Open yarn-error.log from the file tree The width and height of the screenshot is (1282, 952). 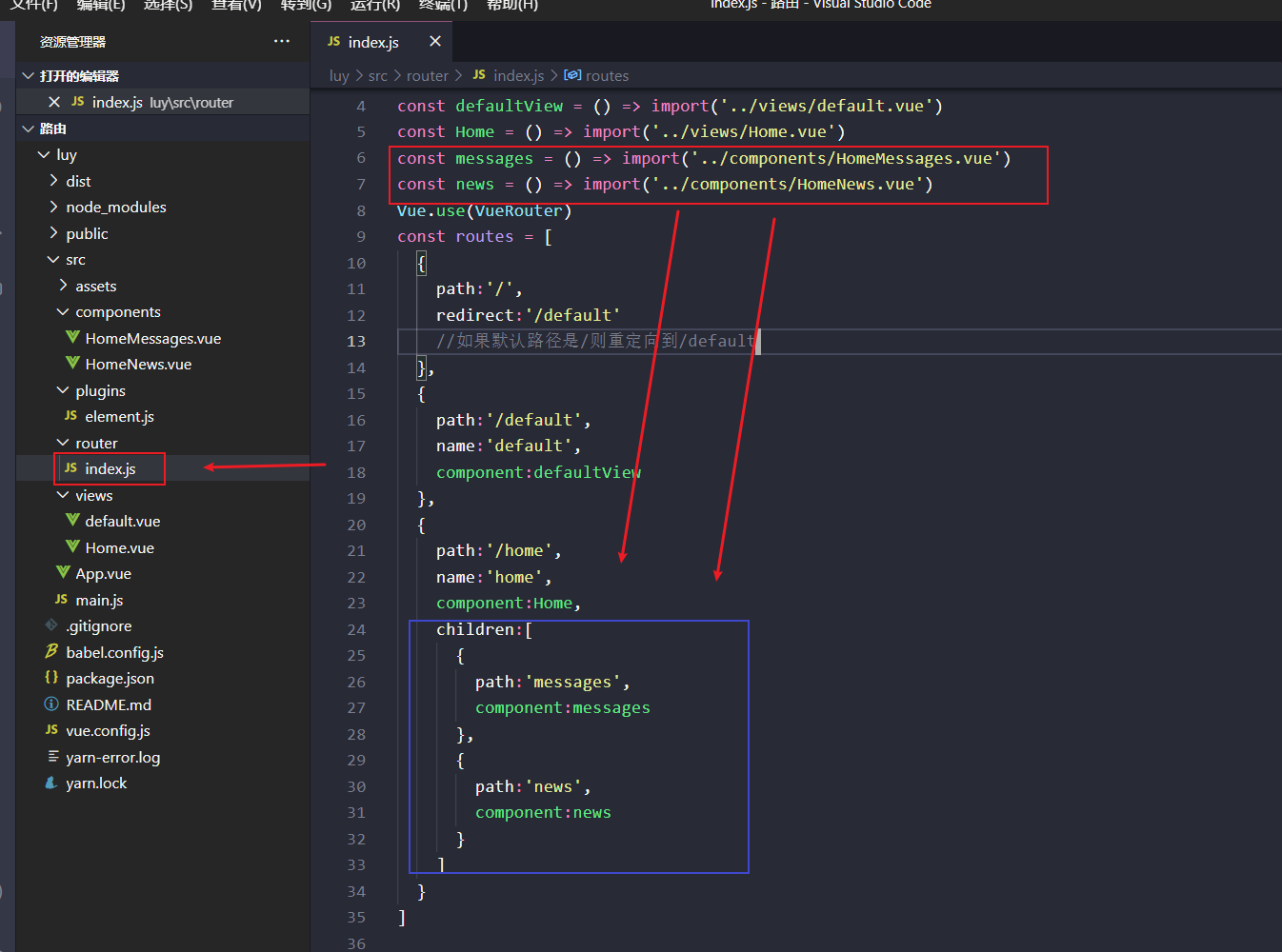click(112, 757)
